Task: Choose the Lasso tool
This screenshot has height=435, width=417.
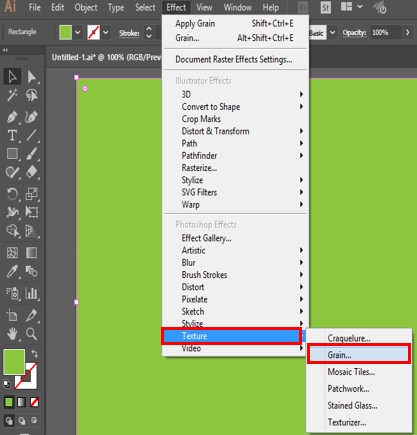Action: point(32,95)
